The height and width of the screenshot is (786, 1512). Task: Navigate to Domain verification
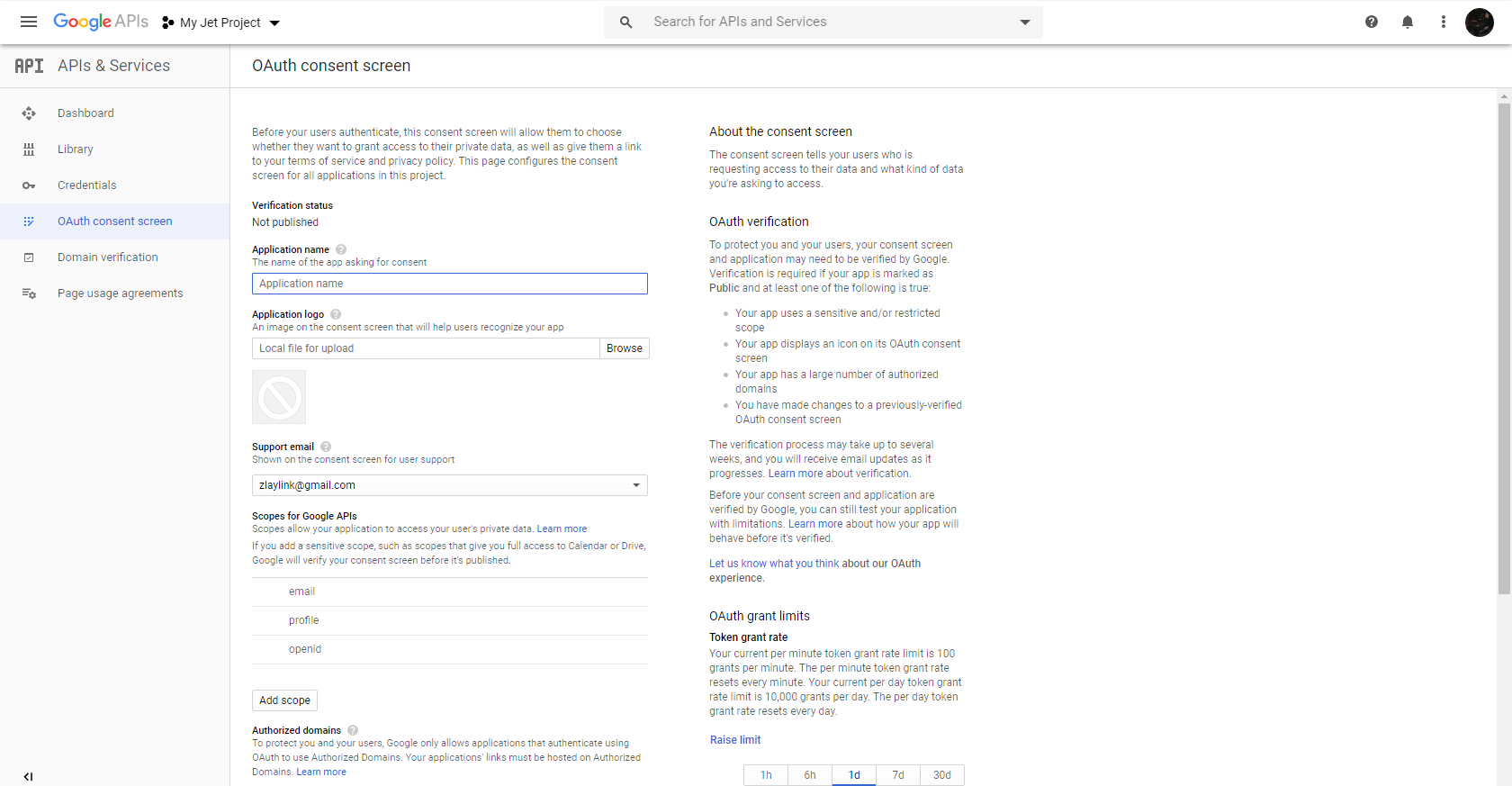coord(115,257)
